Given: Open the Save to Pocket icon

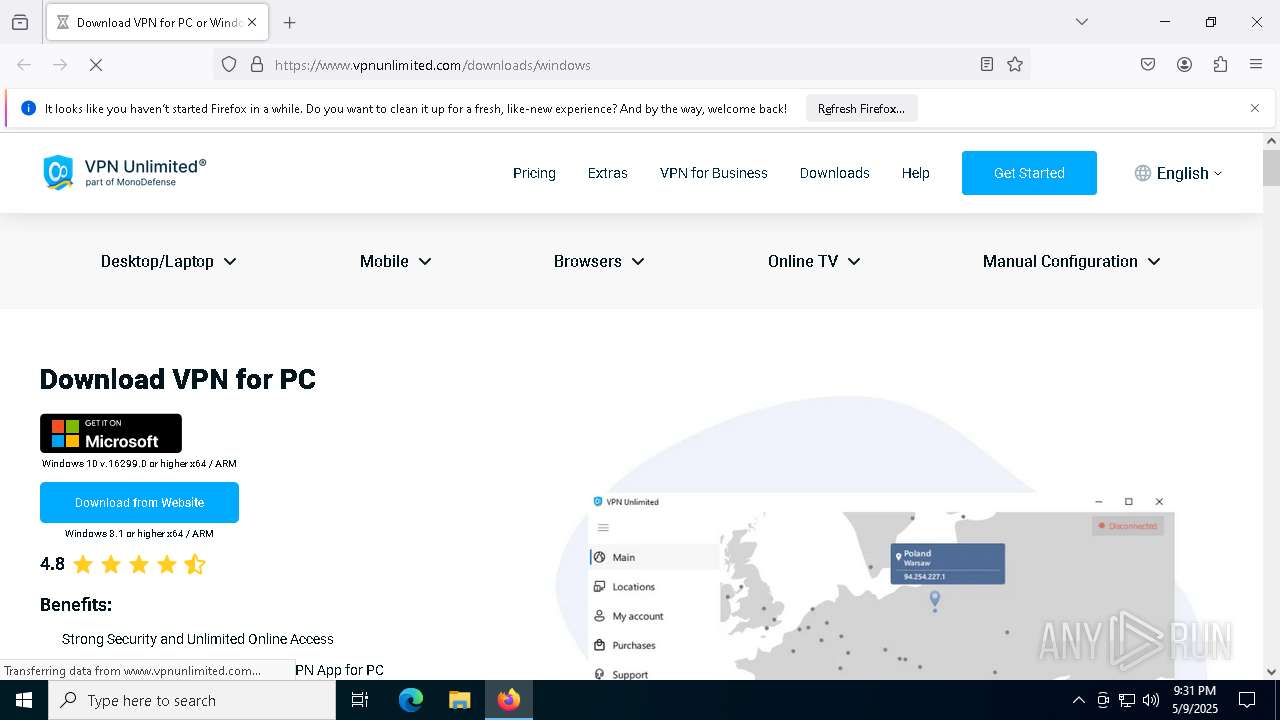Looking at the screenshot, I should click(1148, 65).
